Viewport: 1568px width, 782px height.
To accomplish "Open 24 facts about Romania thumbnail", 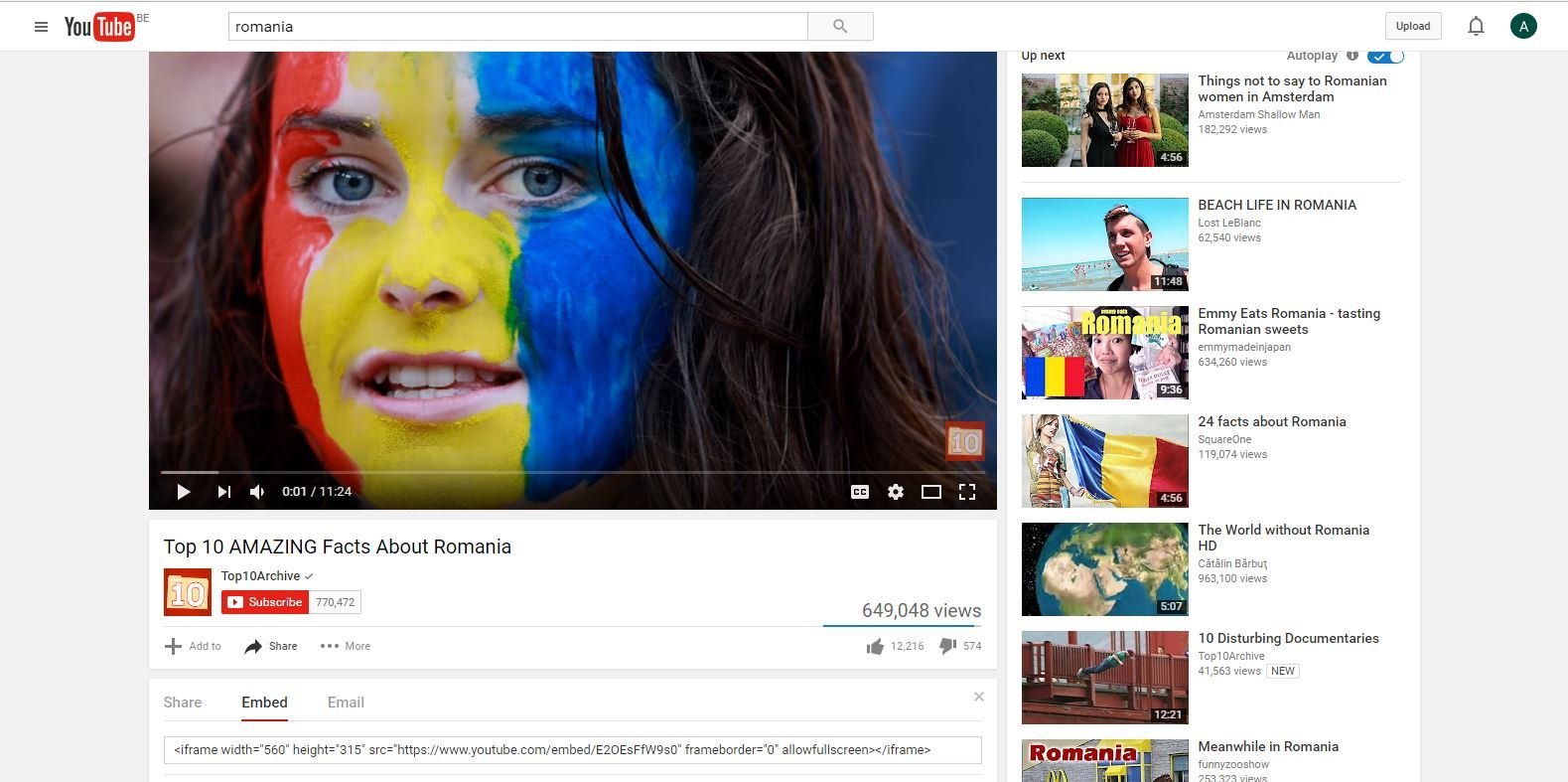I will pyautogui.click(x=1104, y=461).
